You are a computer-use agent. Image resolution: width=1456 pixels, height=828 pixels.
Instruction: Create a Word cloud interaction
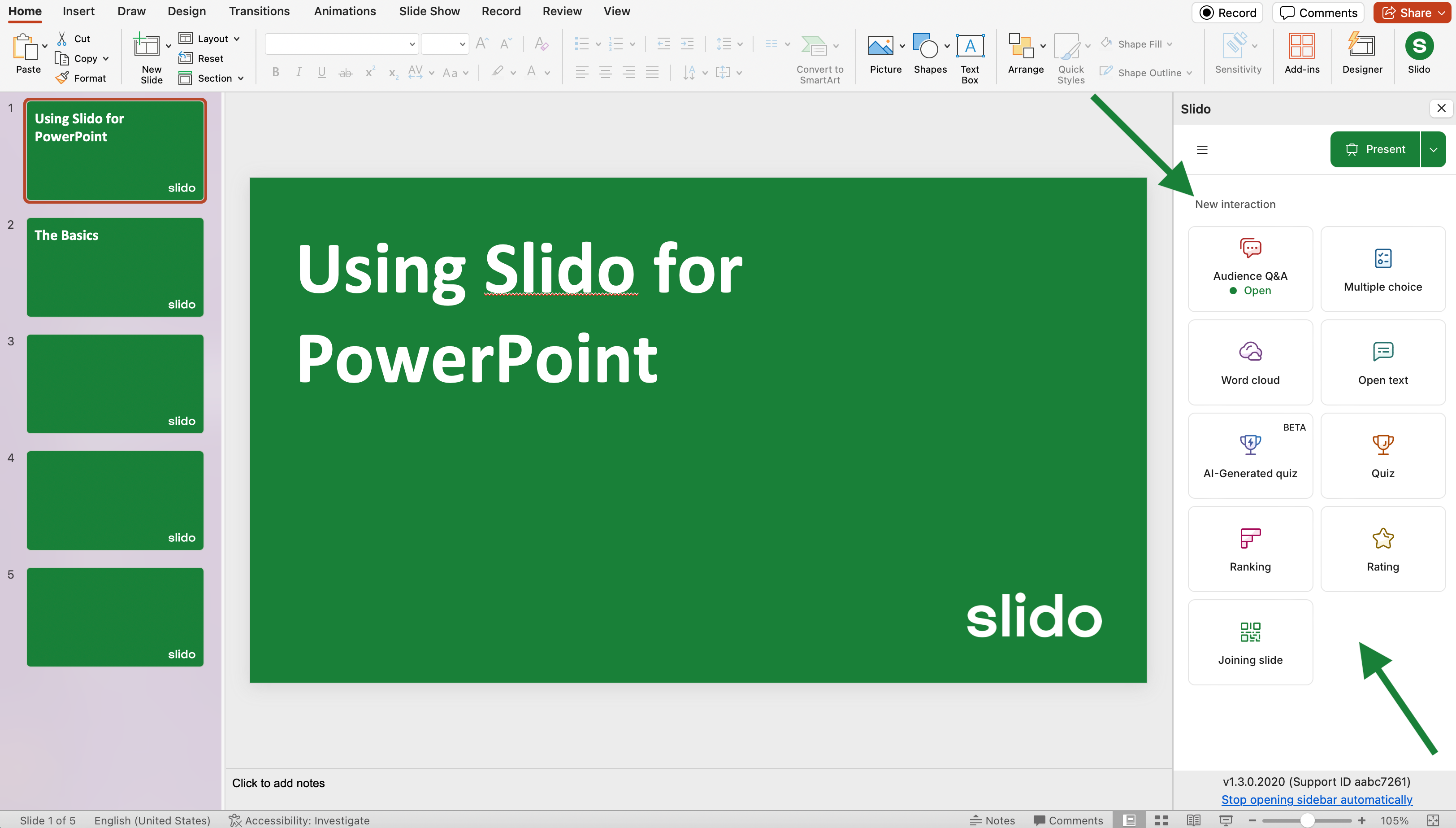click(x=1250, y=362)
